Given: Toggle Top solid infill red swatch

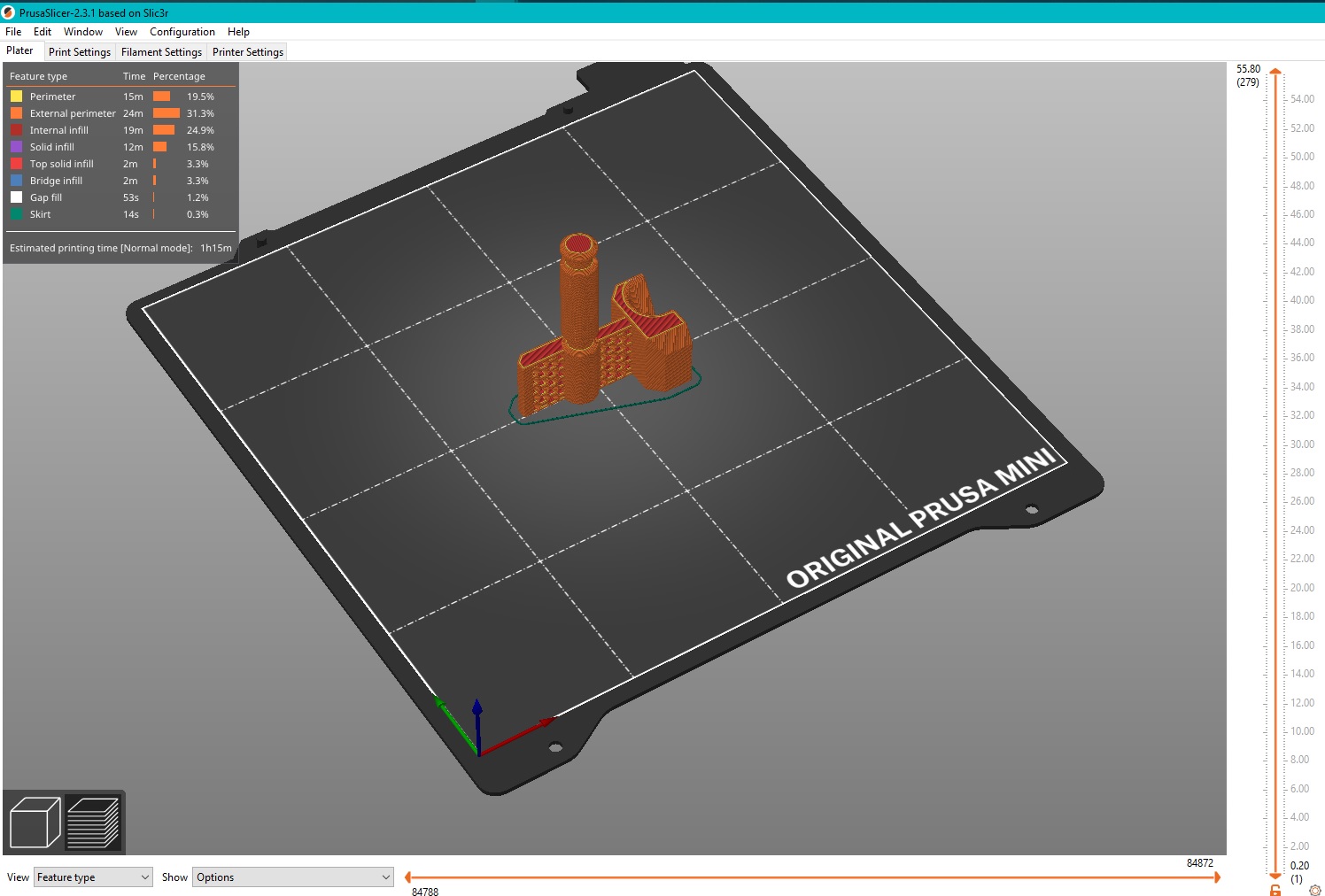Looking at the screenshot, I should (16, 164).
